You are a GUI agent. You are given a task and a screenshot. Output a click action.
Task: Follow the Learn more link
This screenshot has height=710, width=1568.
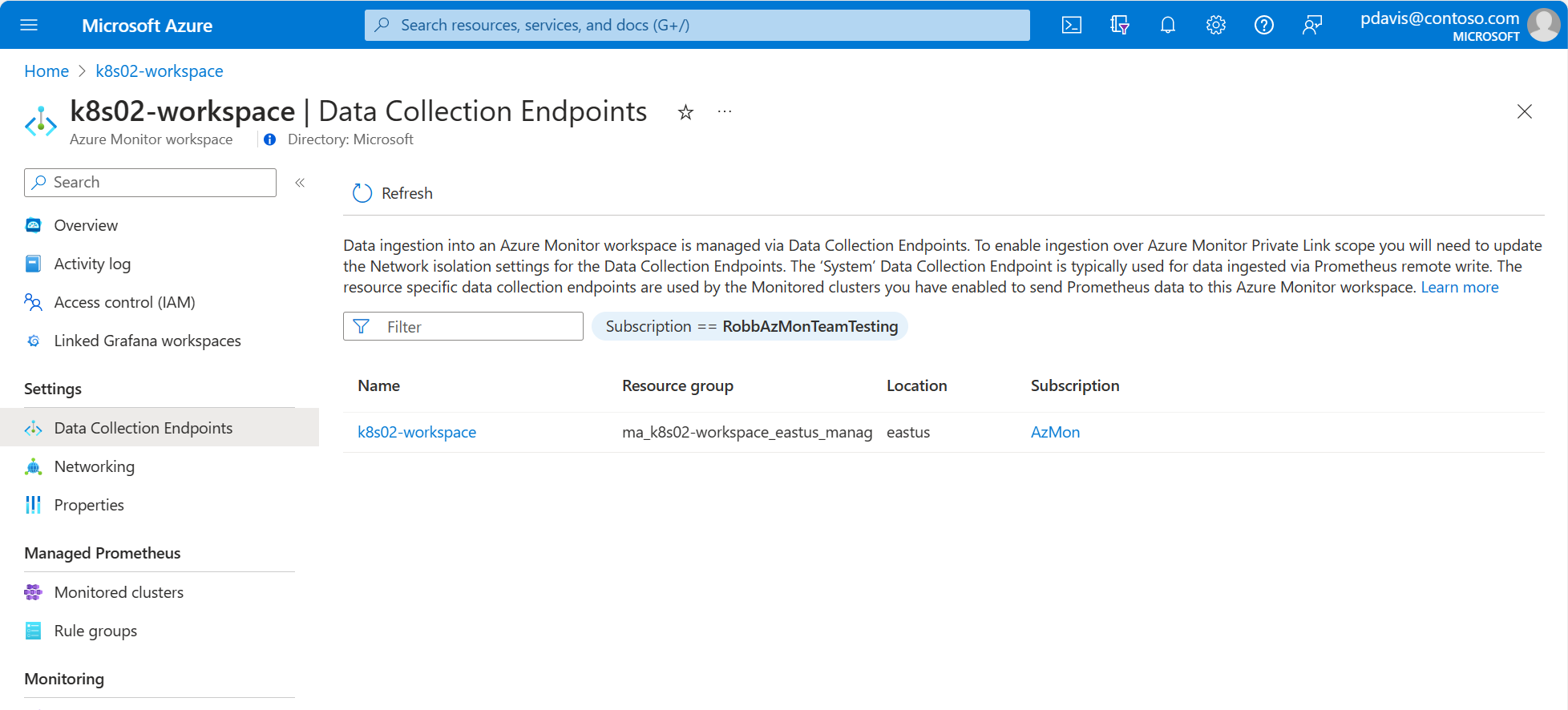1459,287
